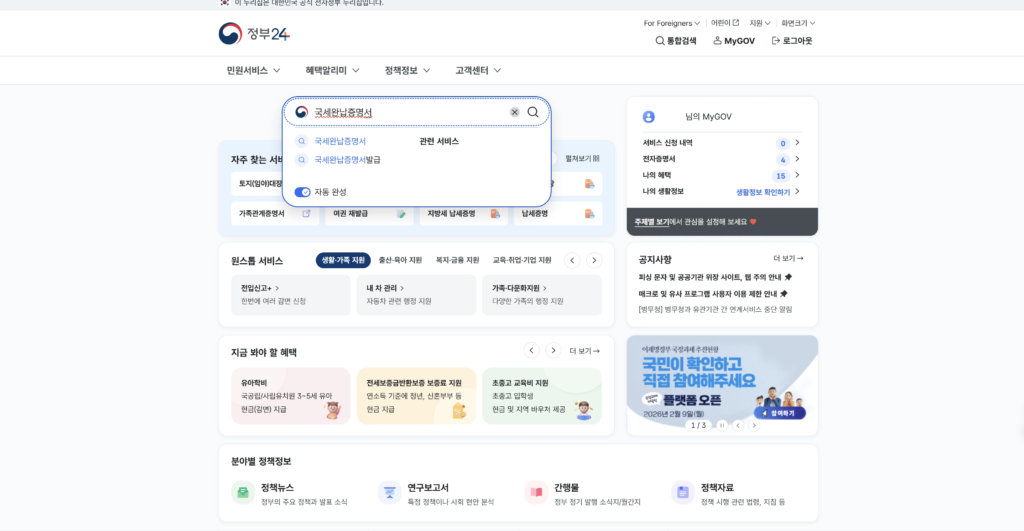Open 전자증명서 row chevron
This screenshot has width=1024, height=531.
point(797,159)
